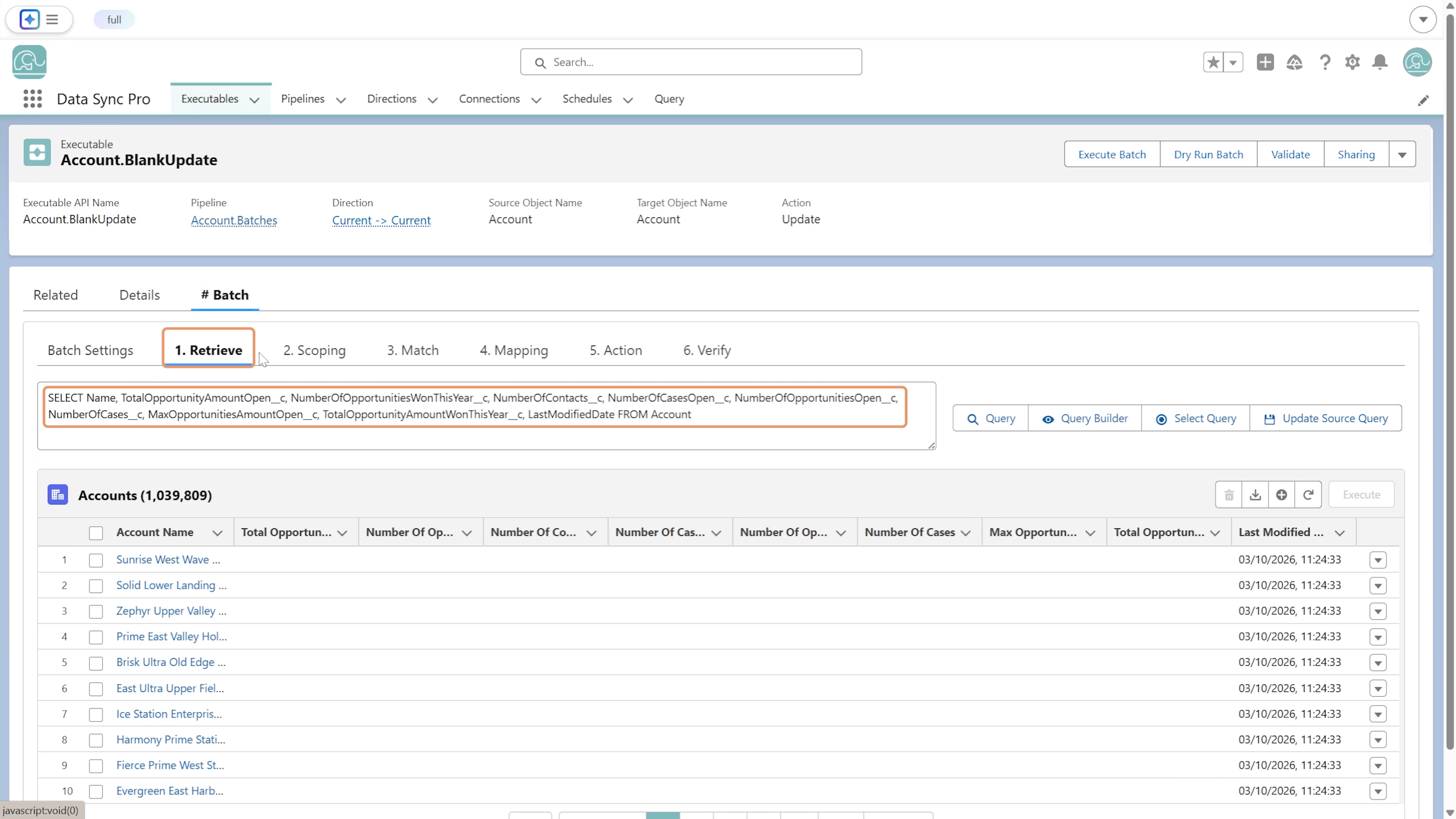Expand the Directions nav dropdown chevron
Image resolution: width=1456 pixels, height=819 pixels.
tap(432, 100)
